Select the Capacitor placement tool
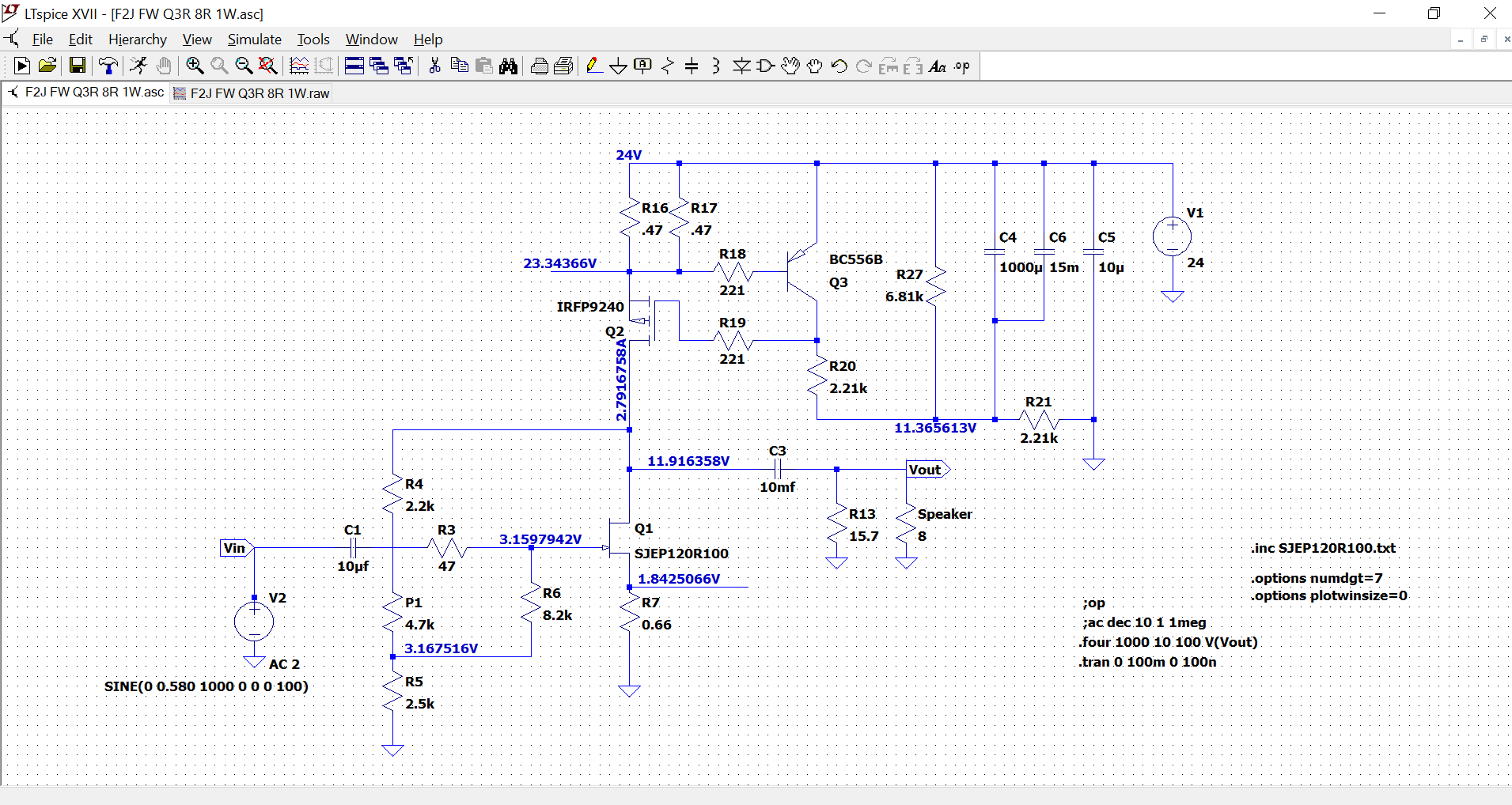 (x=692, y=66)
